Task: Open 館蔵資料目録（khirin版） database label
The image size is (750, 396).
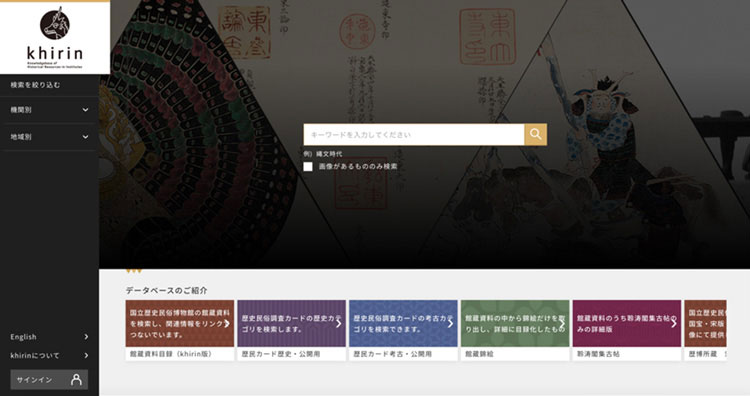Action: tap(171, 354)
